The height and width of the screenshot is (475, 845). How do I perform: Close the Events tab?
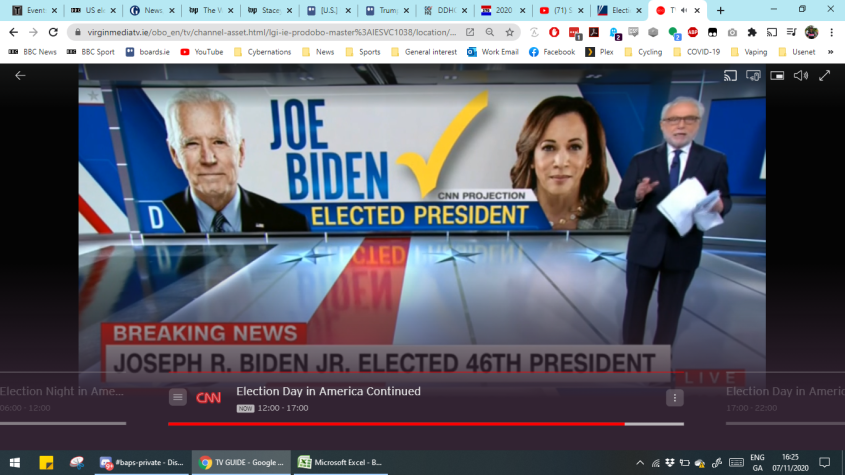point(54,10)
